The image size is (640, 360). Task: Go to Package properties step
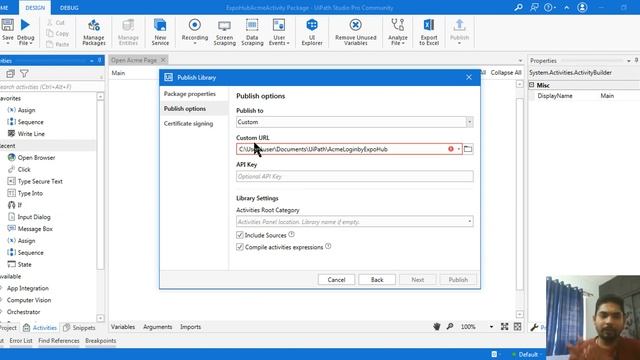click(x=190, y=94)
